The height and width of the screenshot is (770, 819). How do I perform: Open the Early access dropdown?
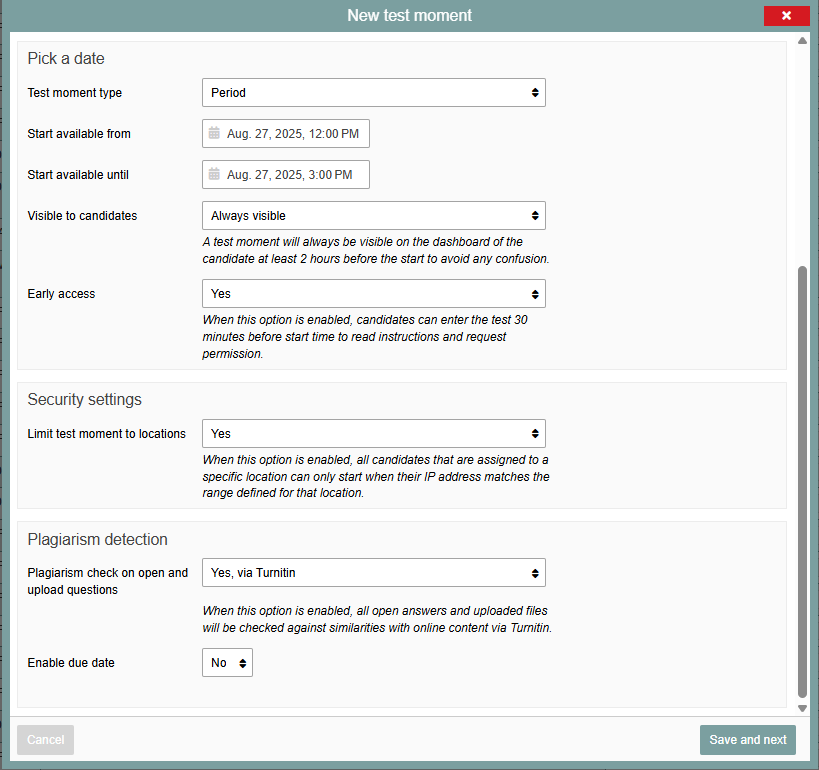pyautogui.click(x=373, y=294)
